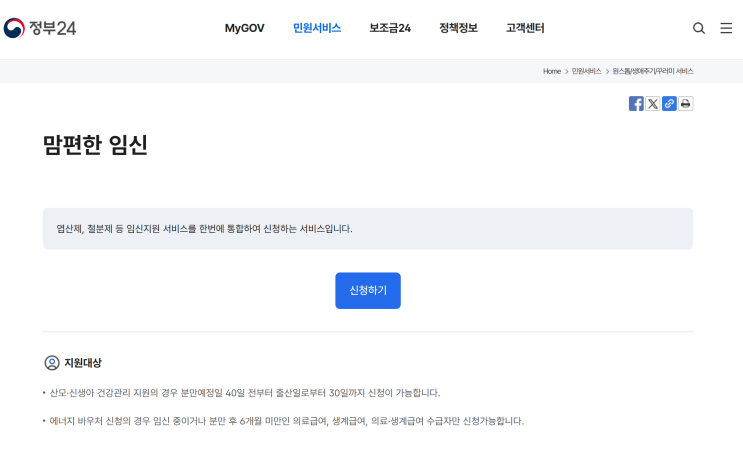
Task: Open the hamburger menu icon
Action: pyautogui.click(x=726, y=28)
